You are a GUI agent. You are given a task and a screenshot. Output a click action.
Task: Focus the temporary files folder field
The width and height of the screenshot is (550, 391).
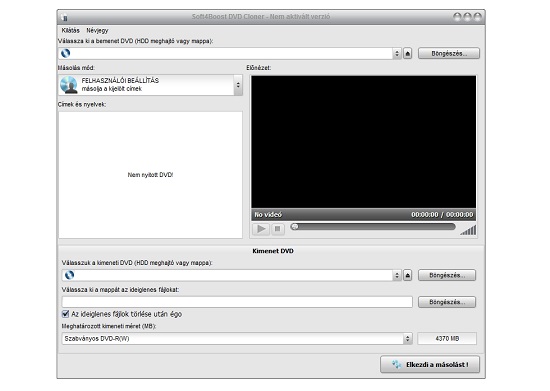tap(237, 302)
